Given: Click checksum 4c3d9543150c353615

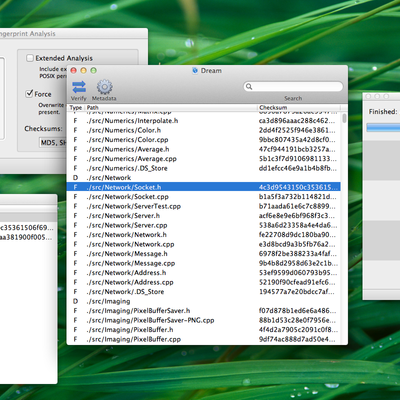Looking at the screenshot, I should (298, 187).
